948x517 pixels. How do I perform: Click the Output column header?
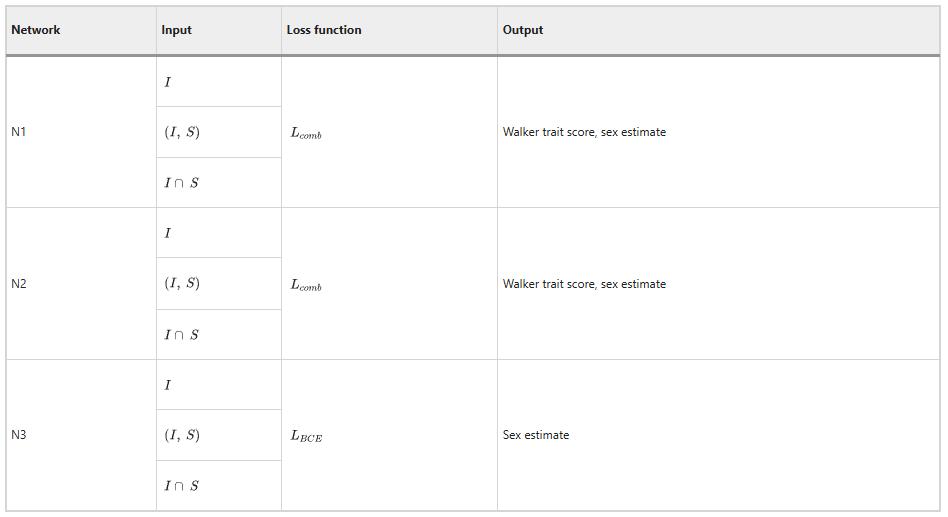click(x=523, y=30)
